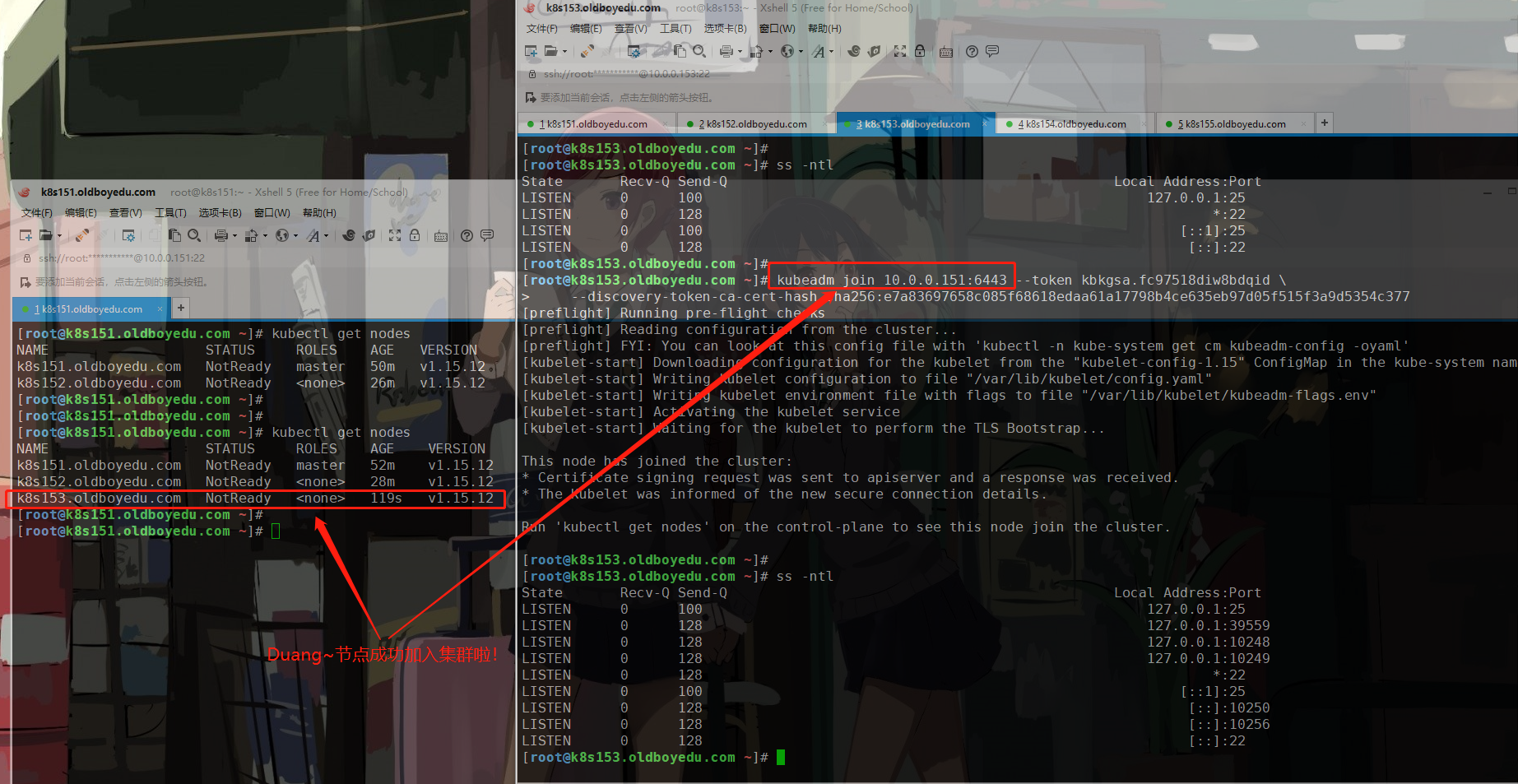Expand the print dropdown arrow in k8s151 window
The height and width of the screenshot is (784, 1518).
[234, 236]
